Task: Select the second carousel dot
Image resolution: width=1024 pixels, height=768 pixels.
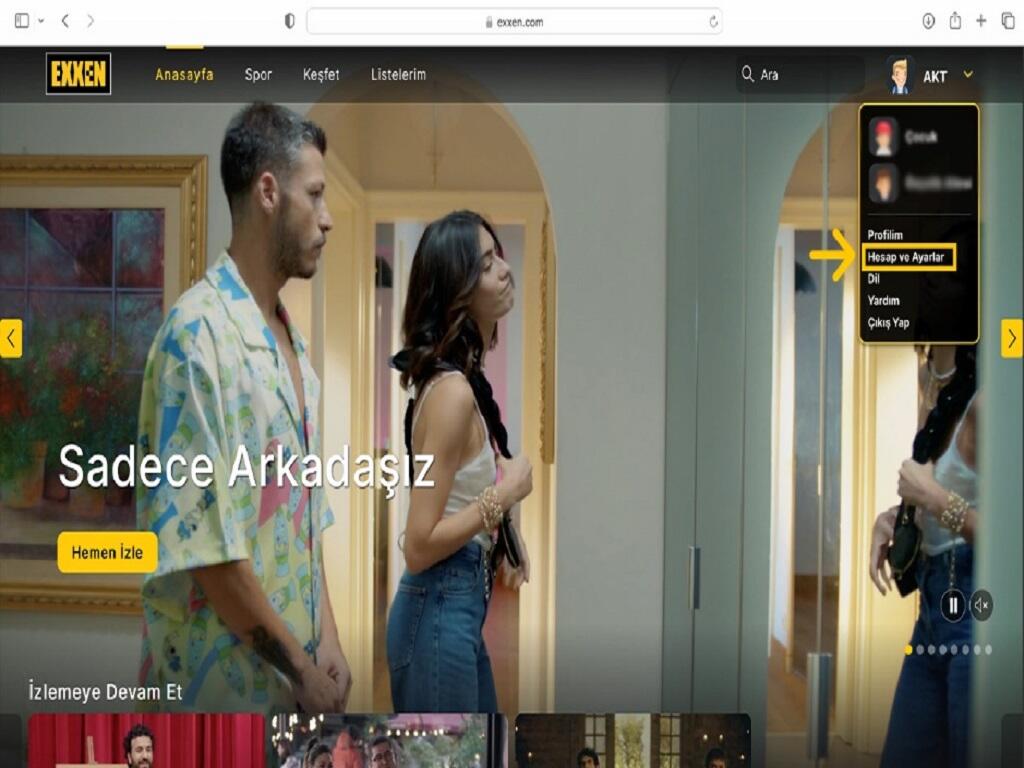Action: point(920,650)
